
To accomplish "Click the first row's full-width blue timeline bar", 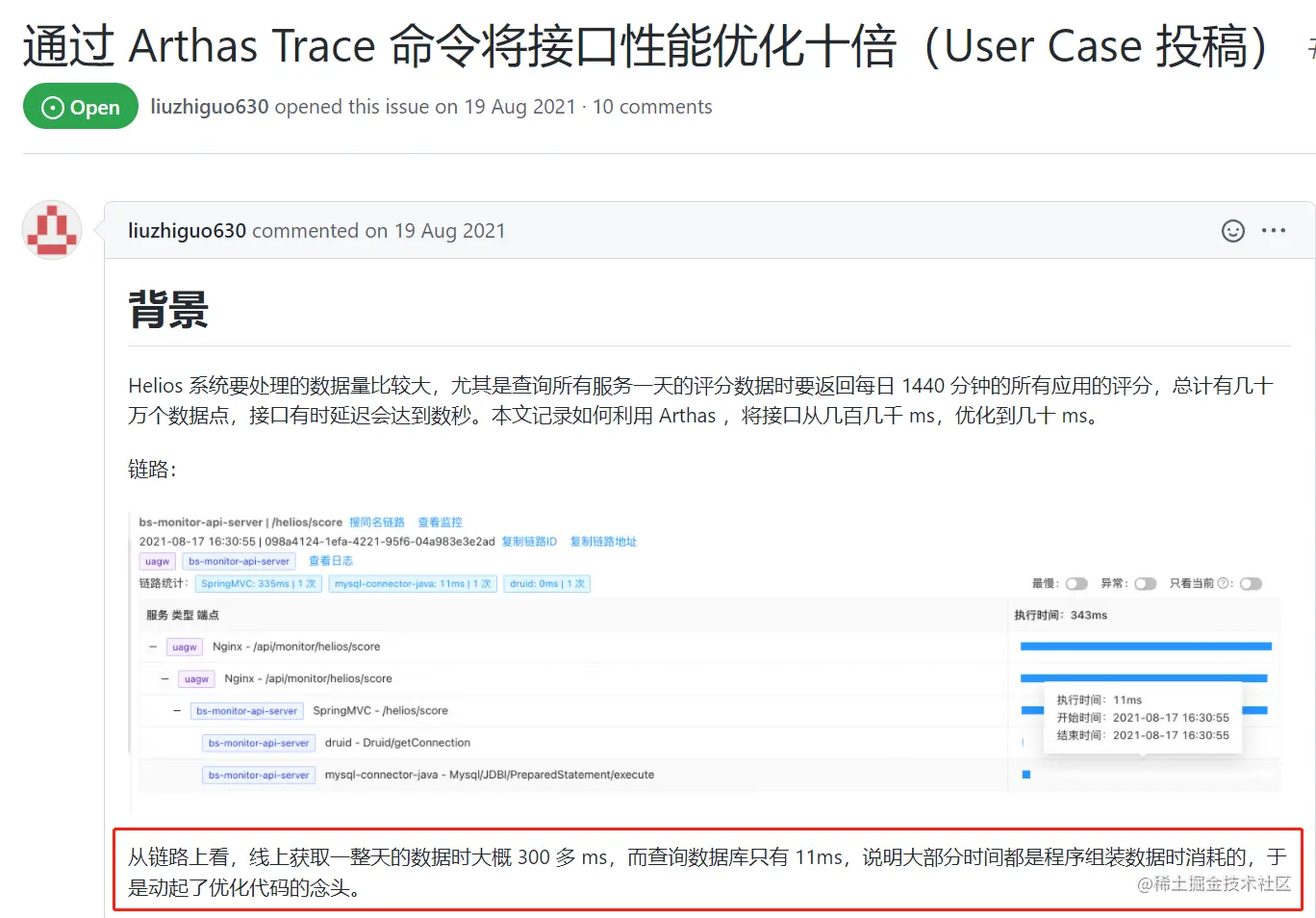I will click(x=1146, y=647).
